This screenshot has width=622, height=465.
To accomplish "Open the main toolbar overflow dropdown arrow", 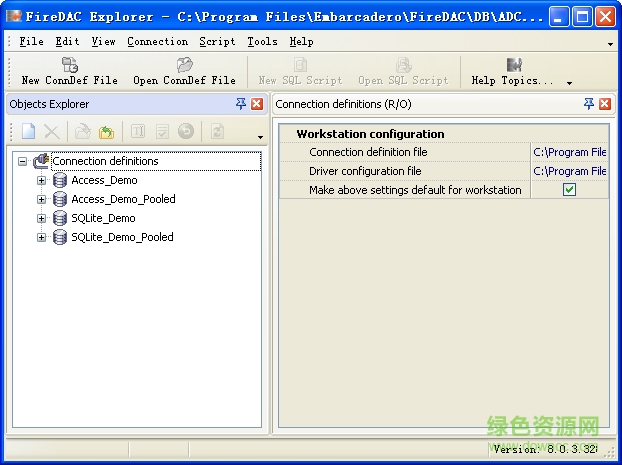I will 569,83.
